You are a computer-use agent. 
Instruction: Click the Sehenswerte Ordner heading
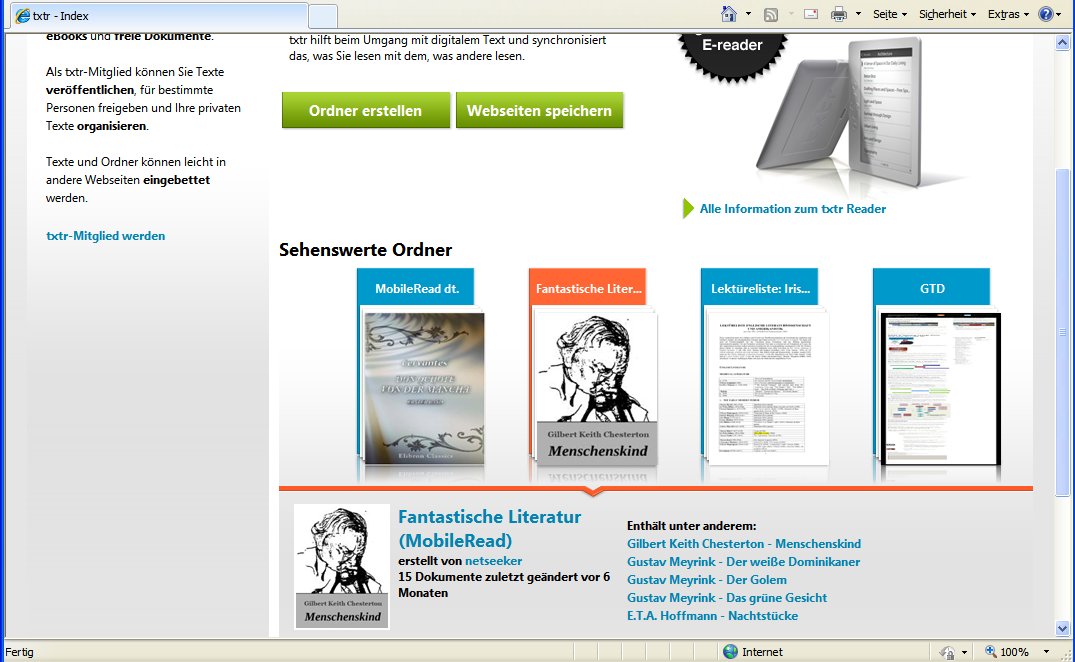pos(365,249)
